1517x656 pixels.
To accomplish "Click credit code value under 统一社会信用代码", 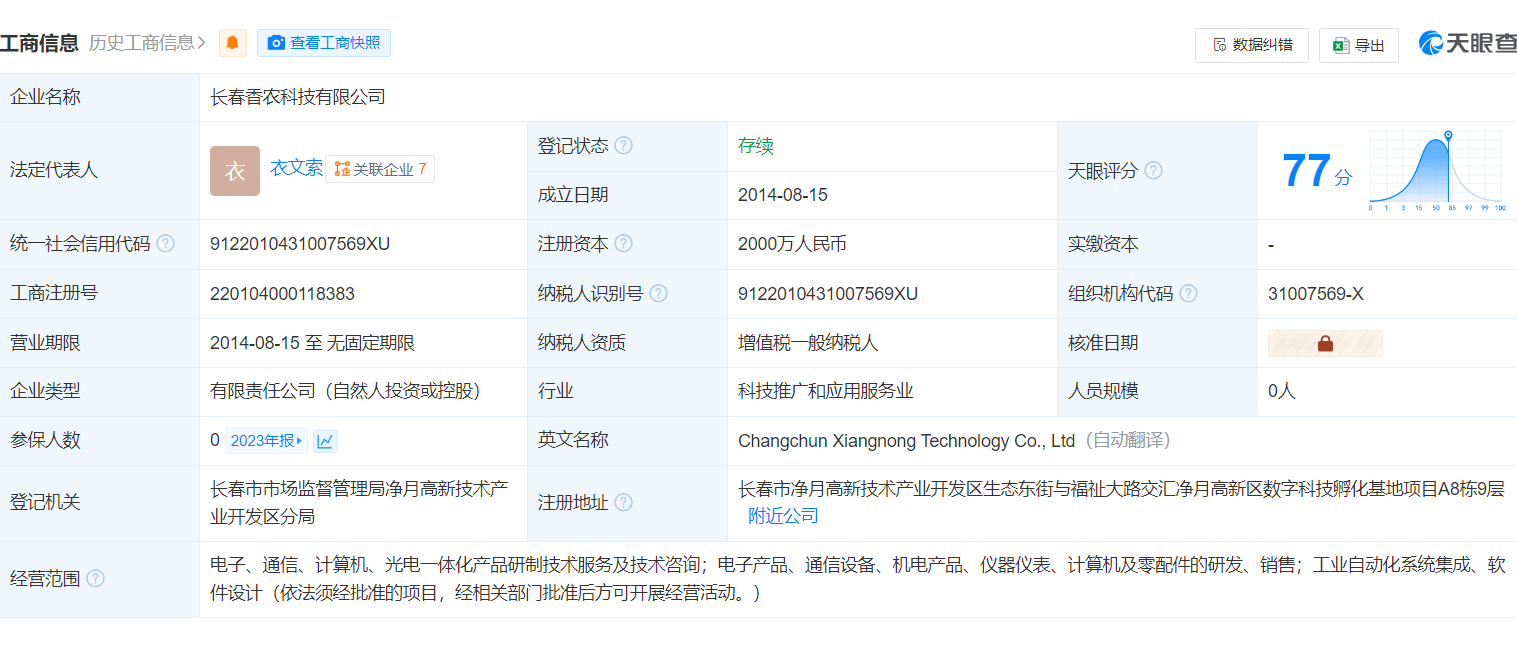I will pos(300,244).
